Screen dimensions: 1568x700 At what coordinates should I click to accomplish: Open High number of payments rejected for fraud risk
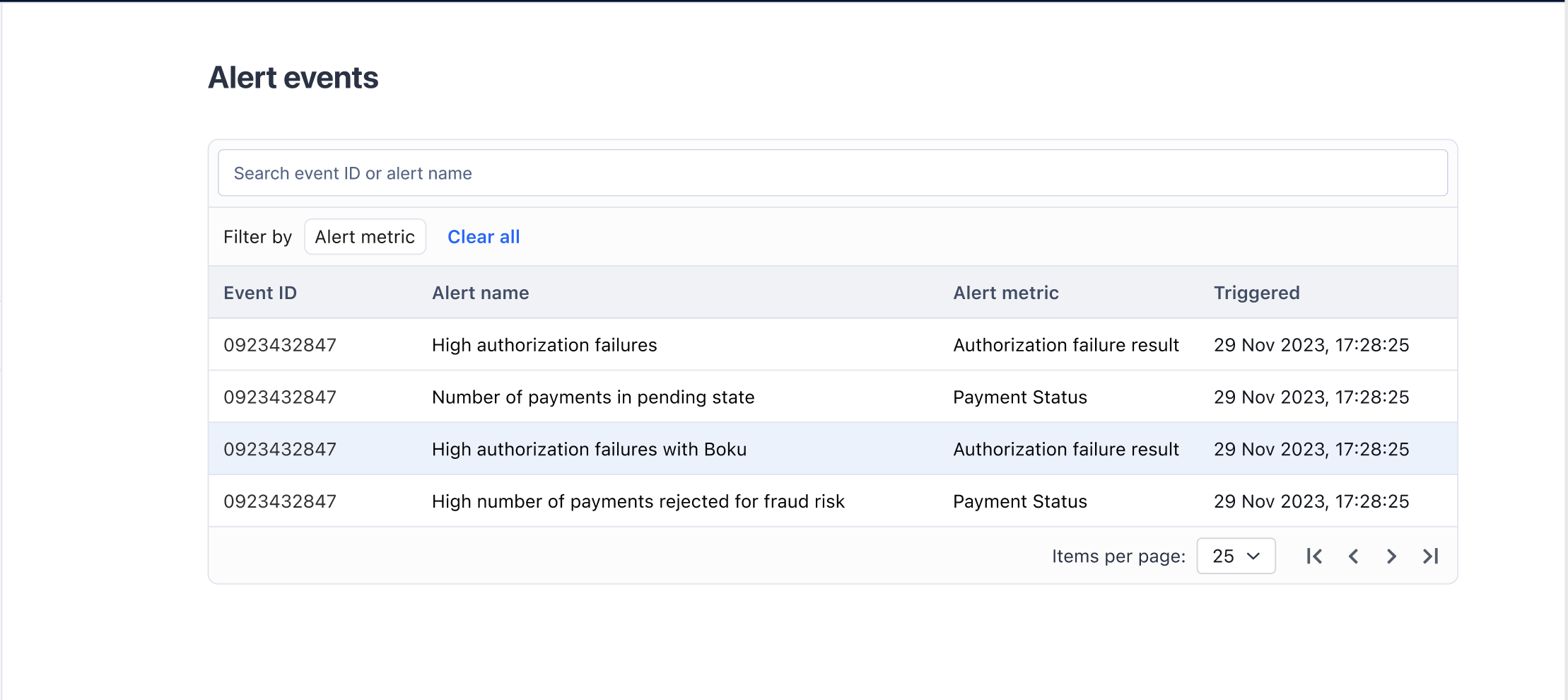(833, 501)
